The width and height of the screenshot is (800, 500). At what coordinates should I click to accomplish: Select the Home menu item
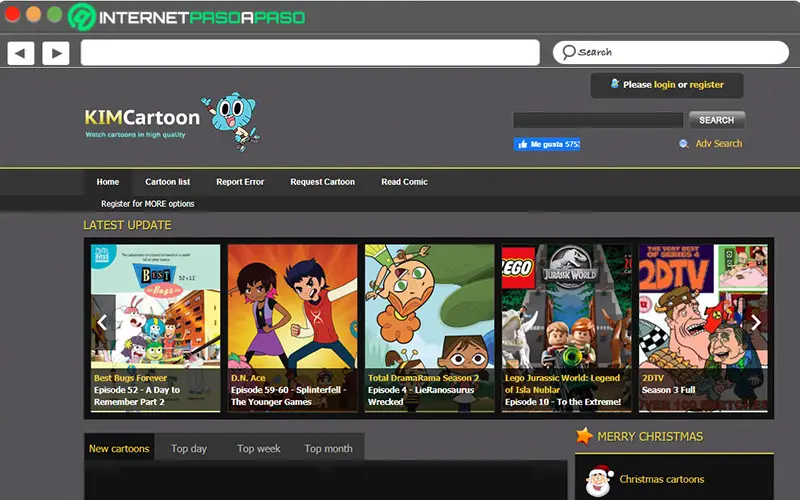point(108,182)
